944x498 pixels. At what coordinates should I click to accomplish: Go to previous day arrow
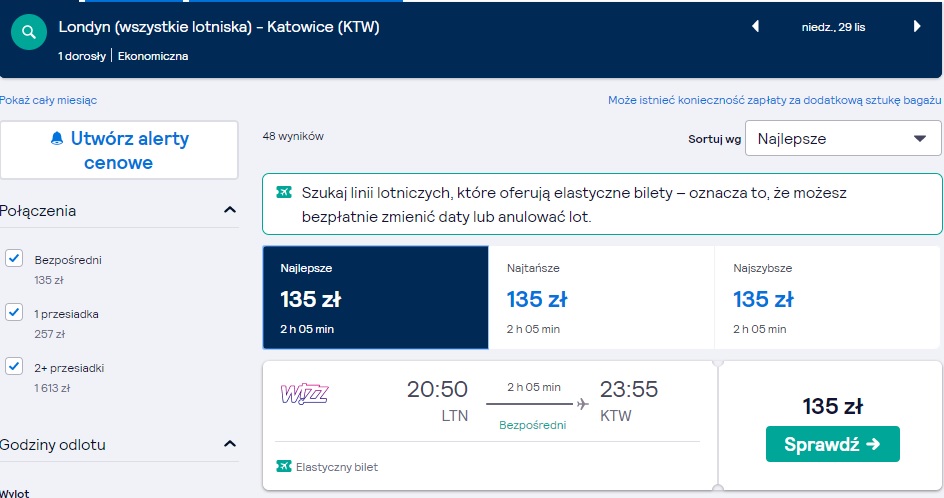pyautogui.click(x=756, y=26)
